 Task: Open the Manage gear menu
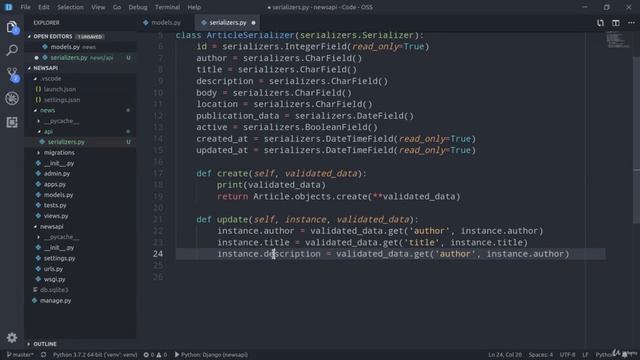(x=12, y=338)
